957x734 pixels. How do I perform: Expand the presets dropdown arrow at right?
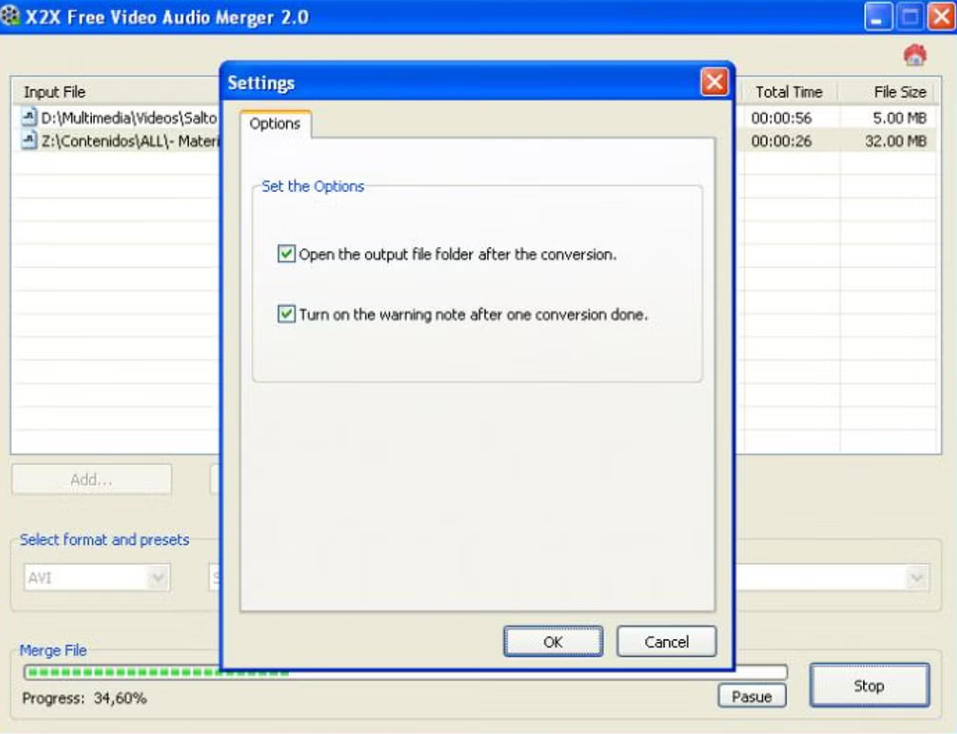click(916, 578)
